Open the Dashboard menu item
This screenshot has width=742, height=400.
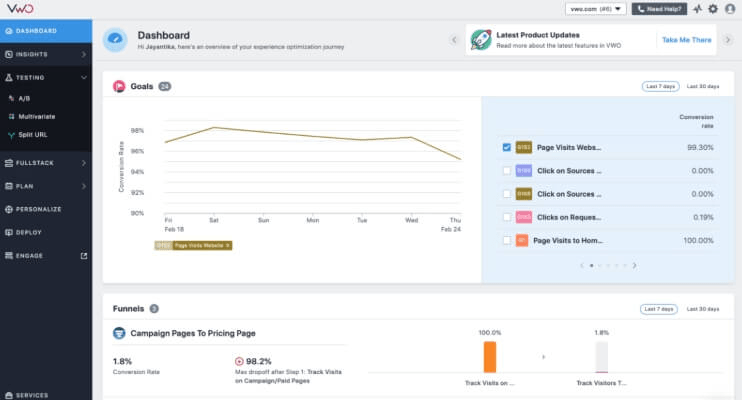[46, 31]
